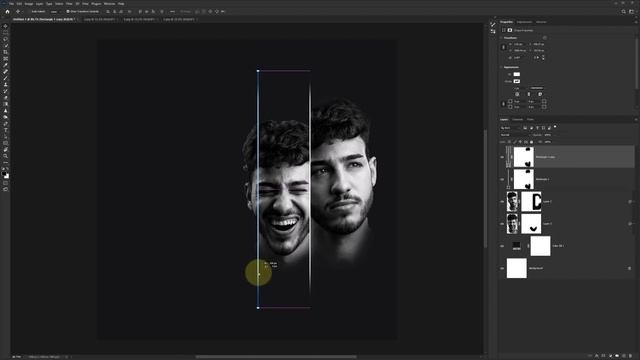Select the Lasso tool
Screen dimensions: 640x360
pos(6,39)
